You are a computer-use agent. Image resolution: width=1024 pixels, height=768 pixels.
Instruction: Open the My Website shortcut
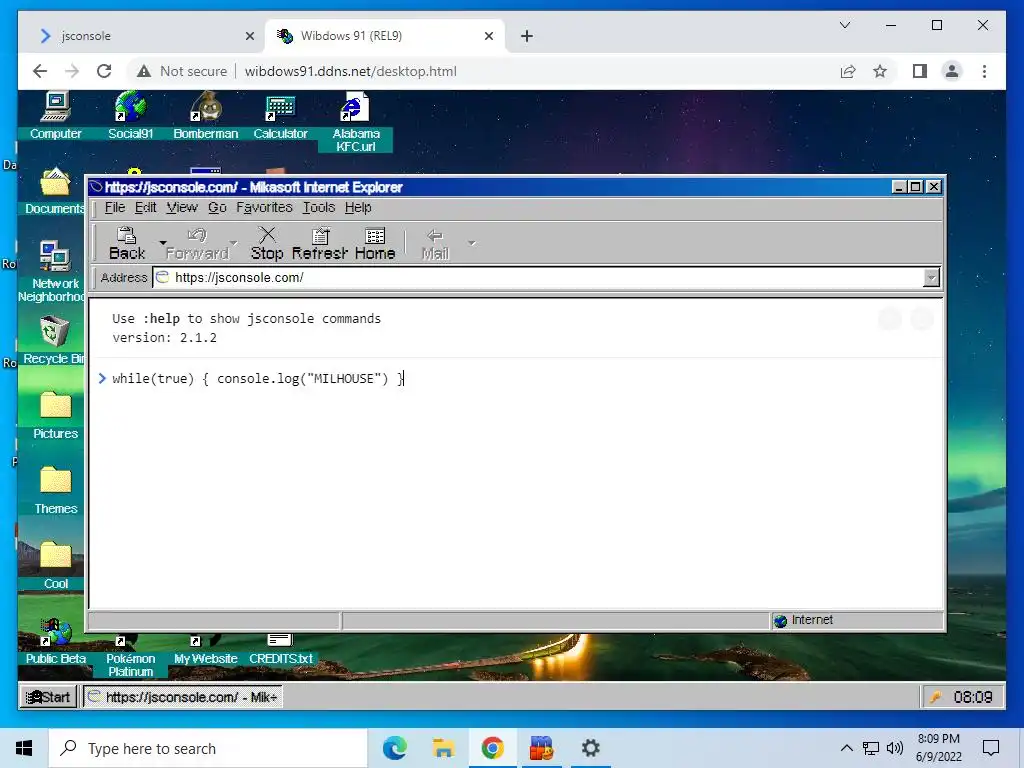(206, 650)
